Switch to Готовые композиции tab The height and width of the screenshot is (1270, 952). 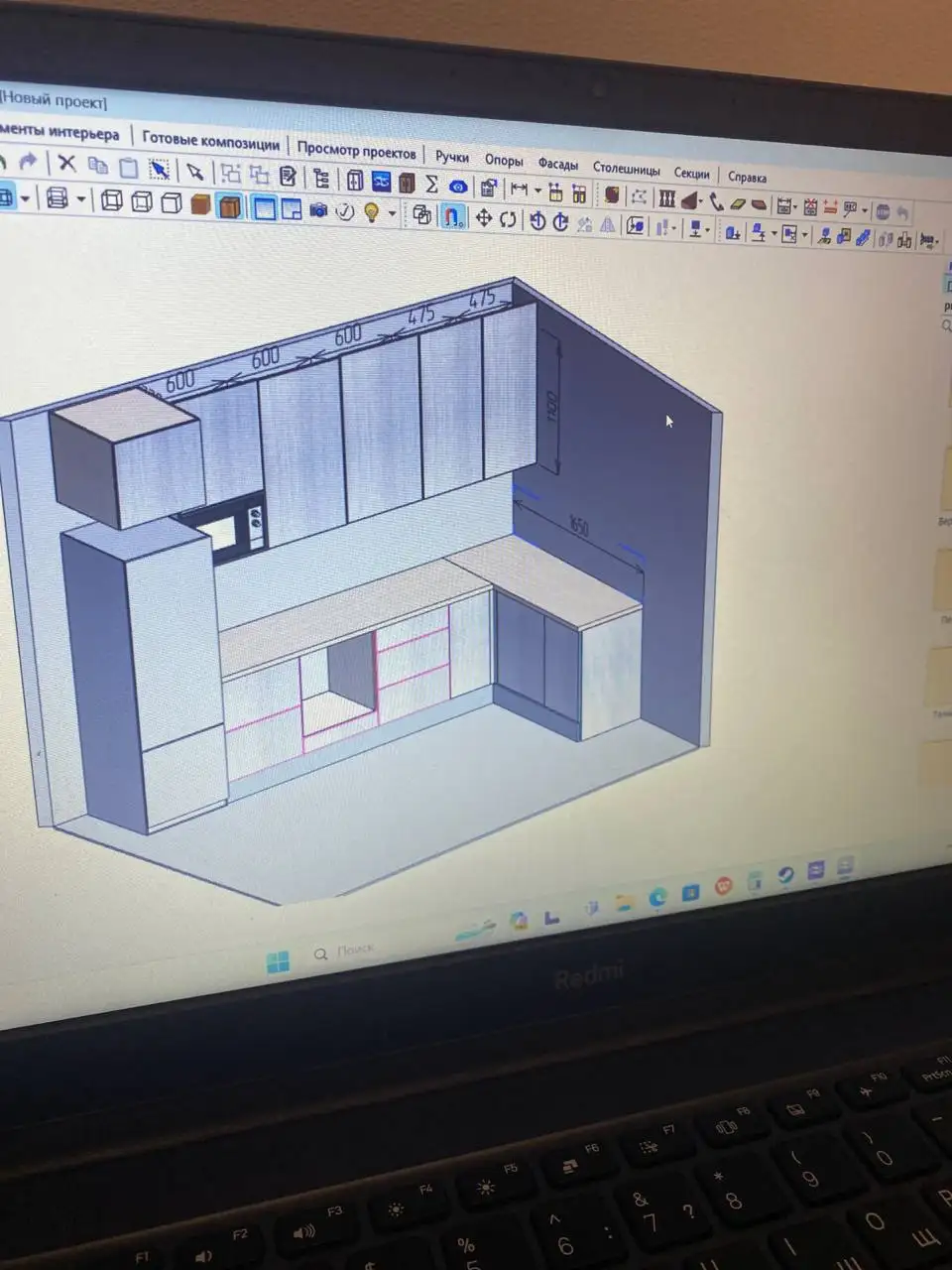(x=210, y=140)
